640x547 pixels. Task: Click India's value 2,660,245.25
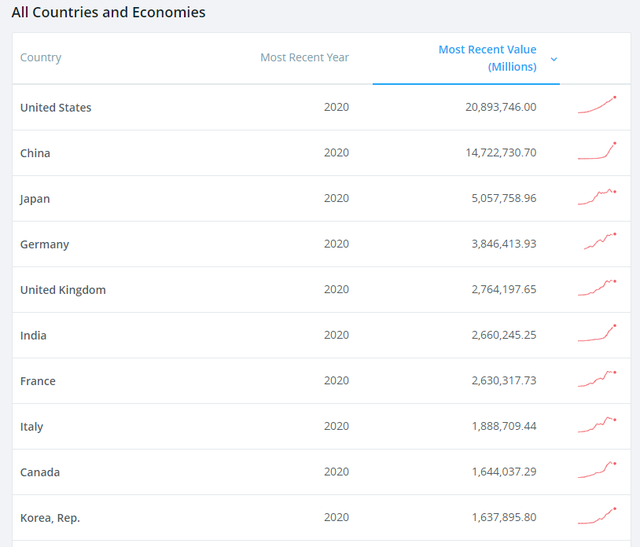tap(504, 335)
